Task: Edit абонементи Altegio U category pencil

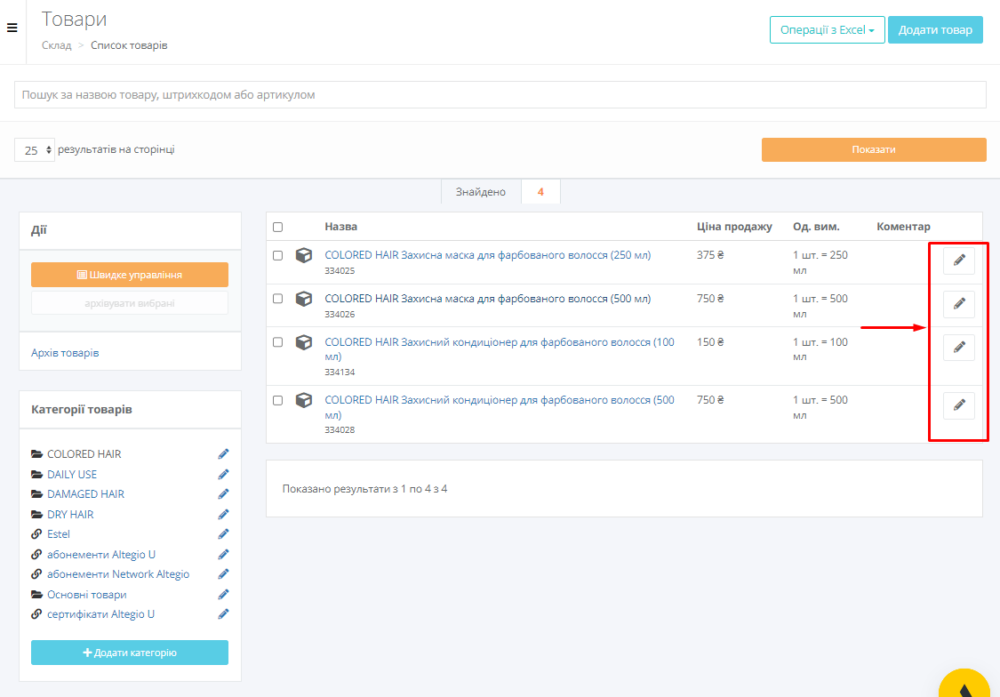Action: 223,555
